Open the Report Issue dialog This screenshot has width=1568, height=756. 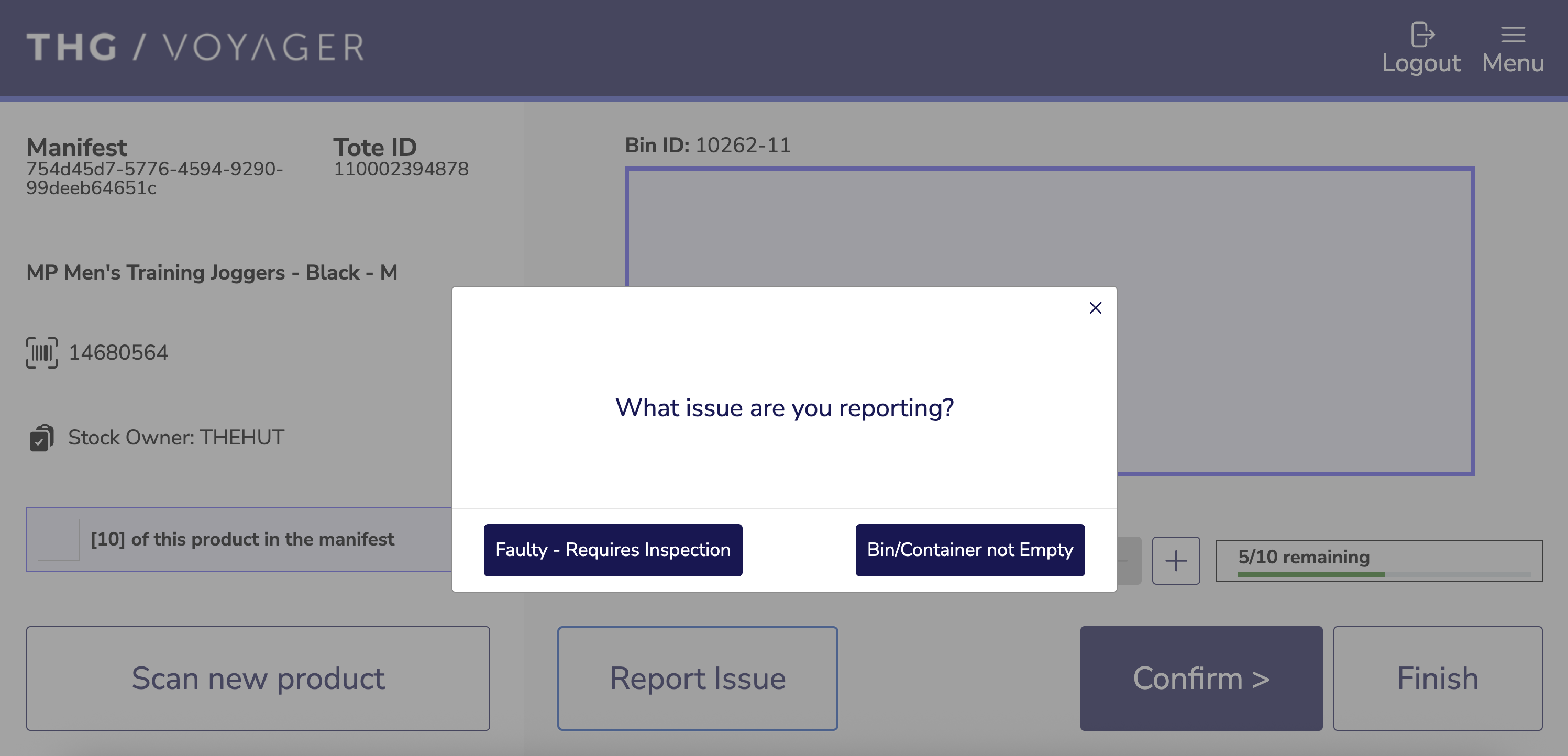click(698, 678)
